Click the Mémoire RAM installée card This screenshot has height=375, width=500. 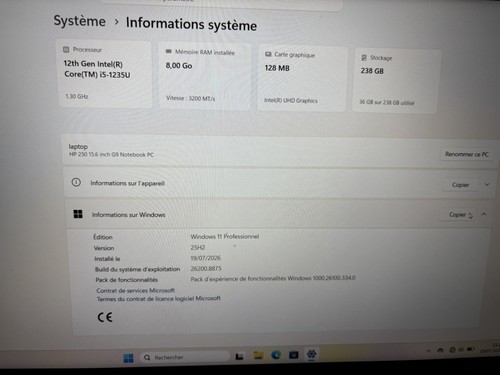click(x=204, y=76)
